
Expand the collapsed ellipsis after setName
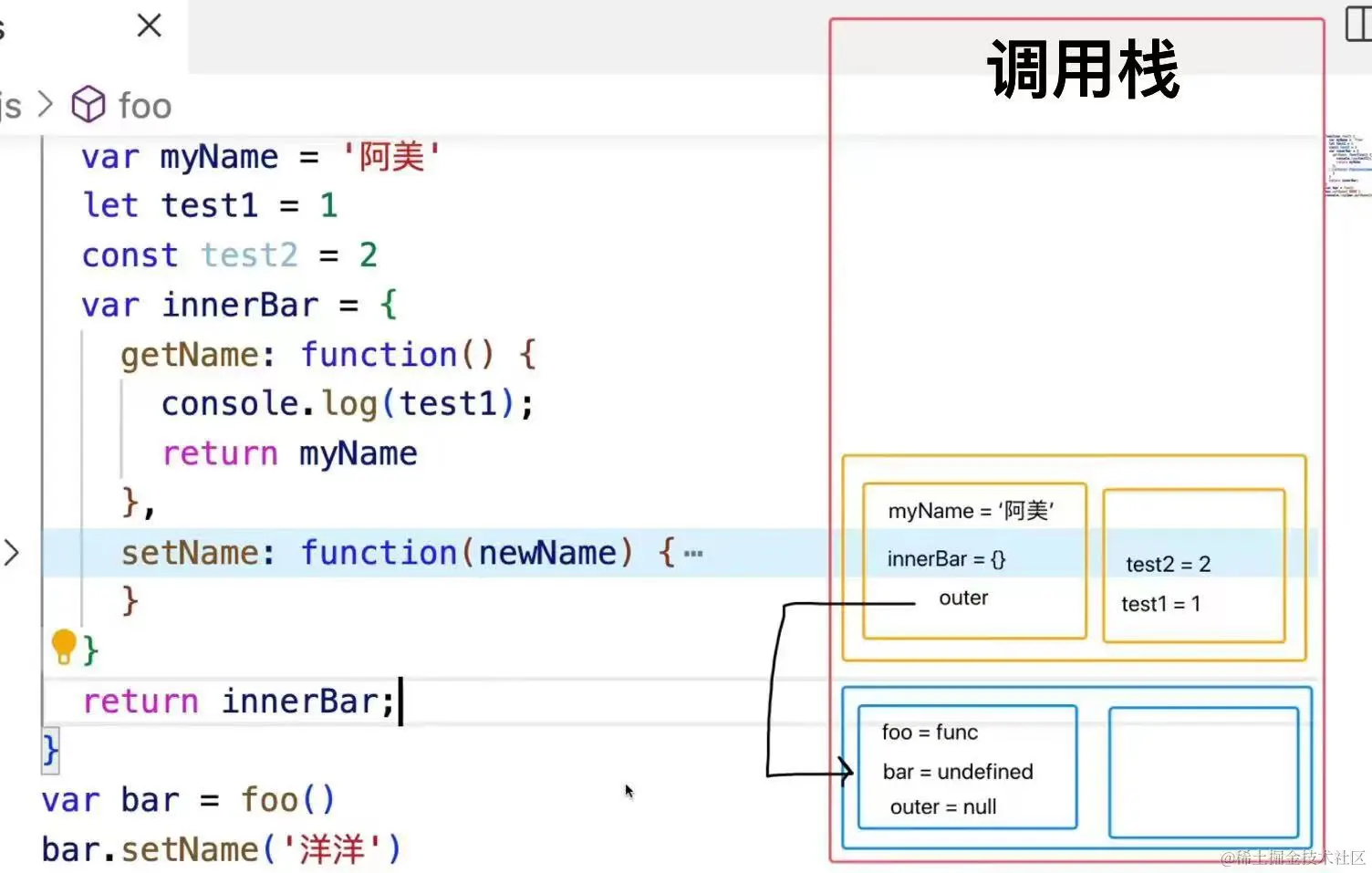(x=693, y=553)
